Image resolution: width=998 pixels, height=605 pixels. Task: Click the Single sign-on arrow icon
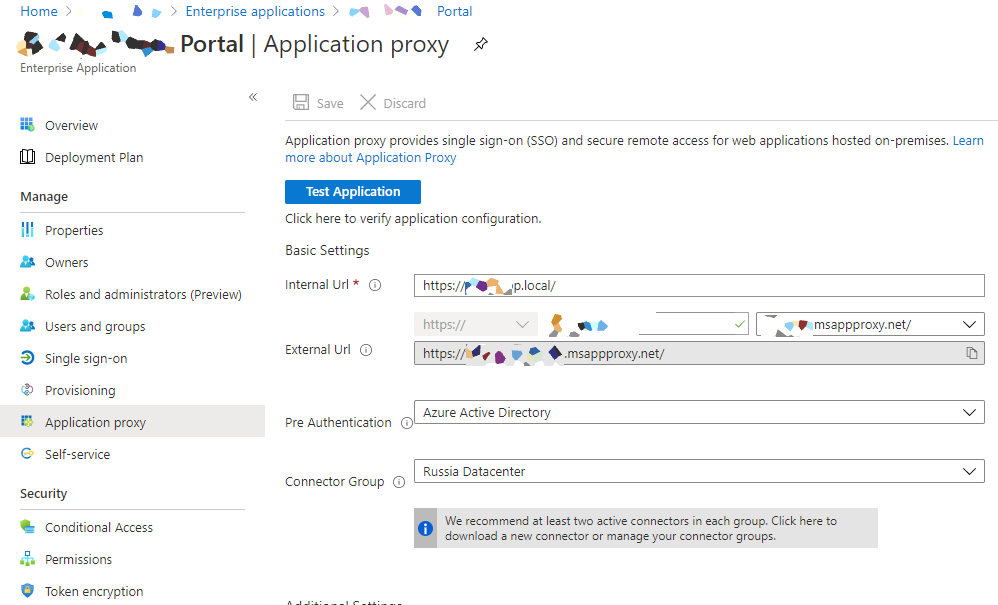27,358
